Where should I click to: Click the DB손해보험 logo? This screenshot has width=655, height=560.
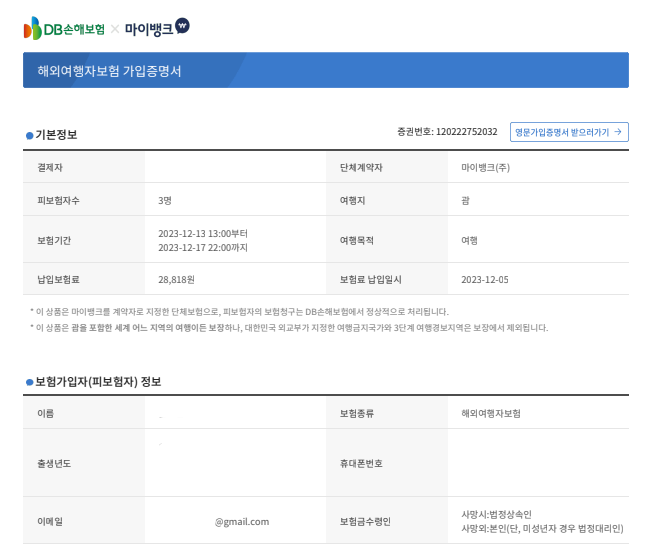(64, 28)
